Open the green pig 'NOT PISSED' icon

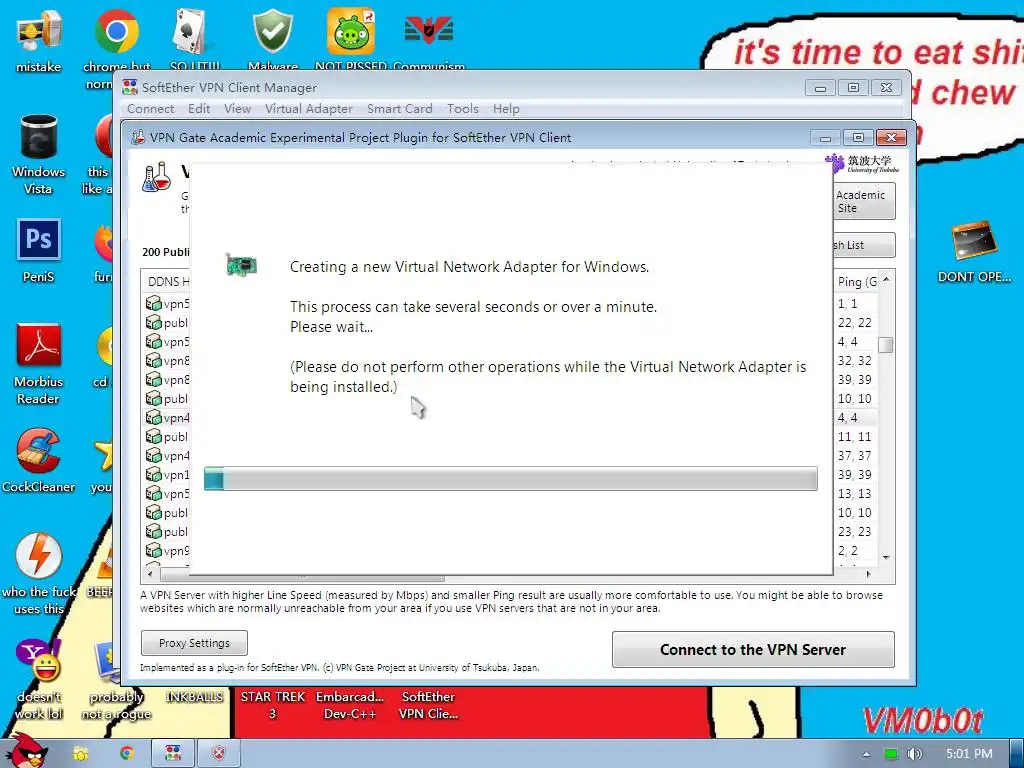click(x=351, y=31)
